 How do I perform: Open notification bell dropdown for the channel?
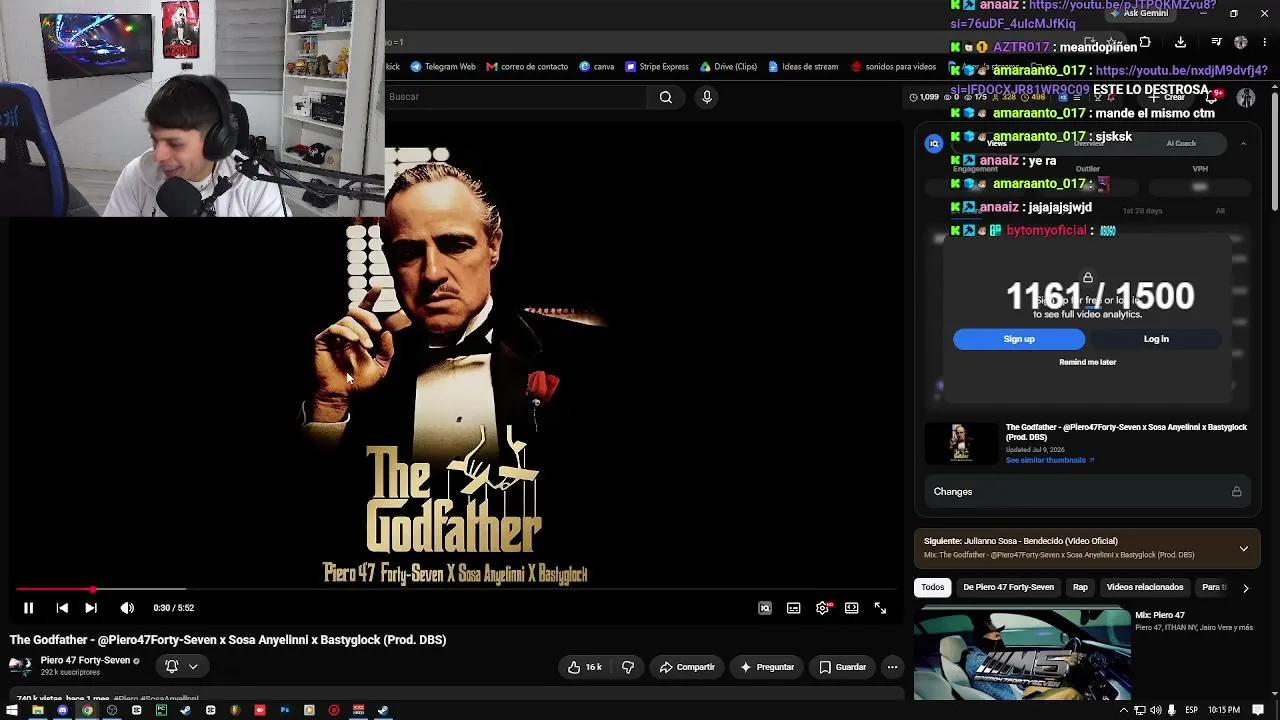click(x=181, y=666)
